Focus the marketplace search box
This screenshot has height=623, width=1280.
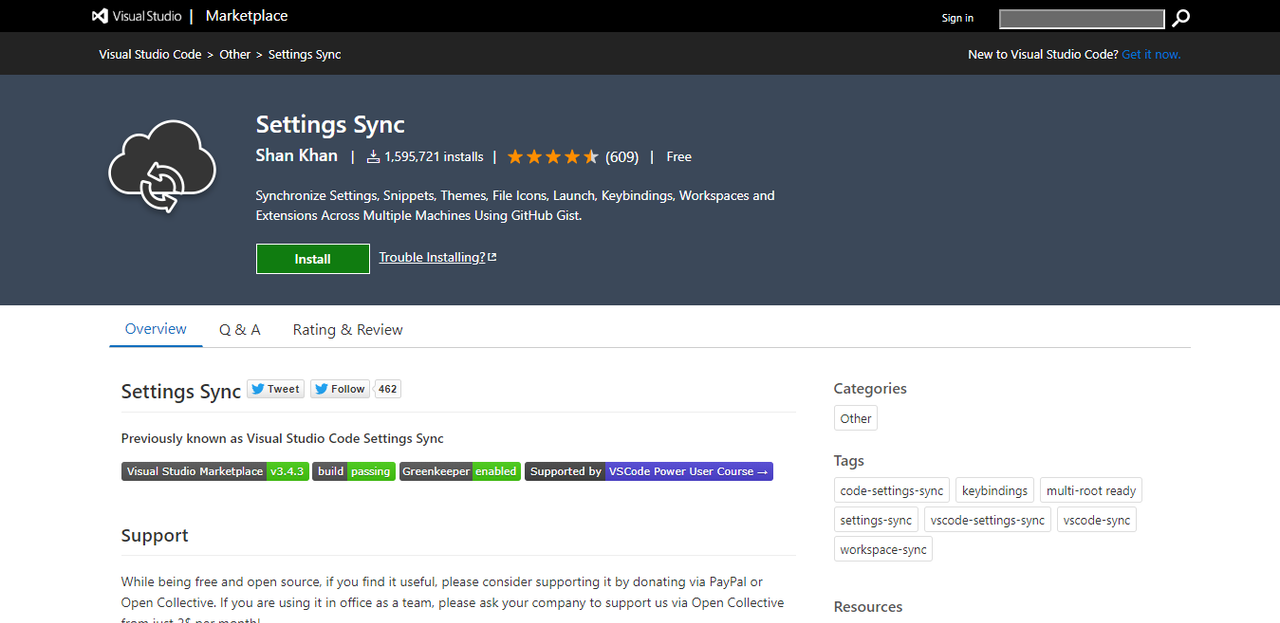[x=1082, y=18]
